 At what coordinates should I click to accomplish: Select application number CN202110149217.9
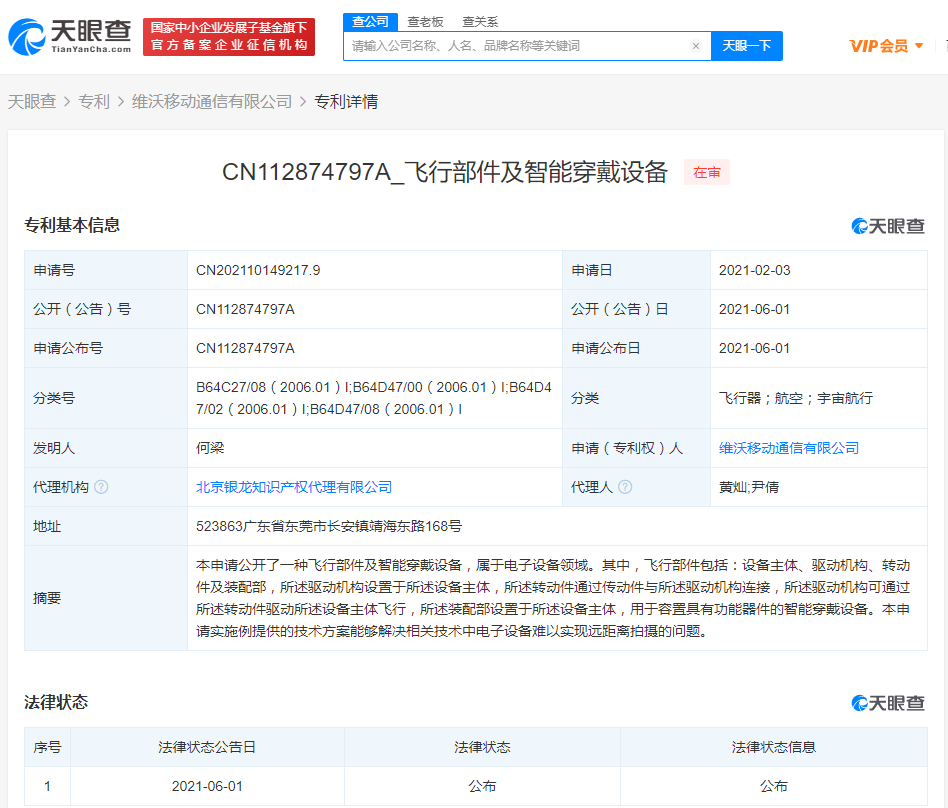click(x=258, y=270)
